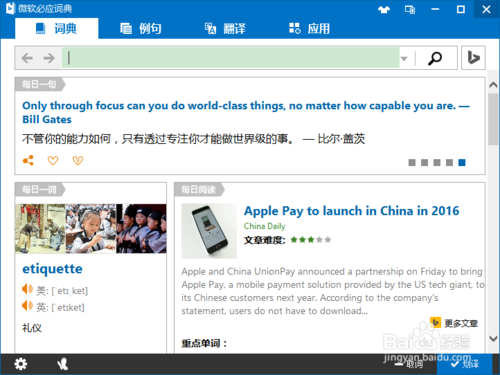Click the forward arrow in search bar

(49, 58)
